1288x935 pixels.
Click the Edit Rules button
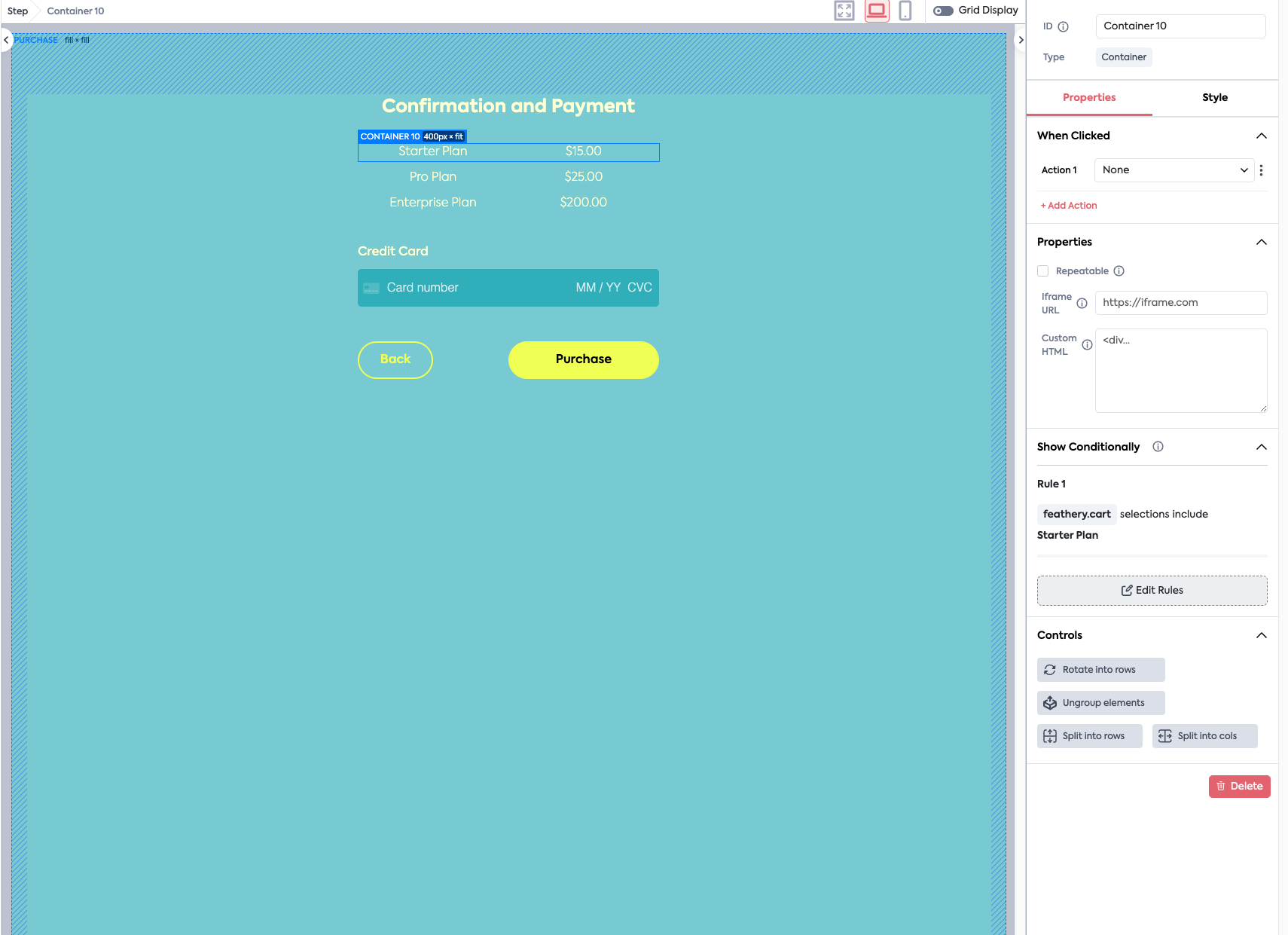[1152, 591]
